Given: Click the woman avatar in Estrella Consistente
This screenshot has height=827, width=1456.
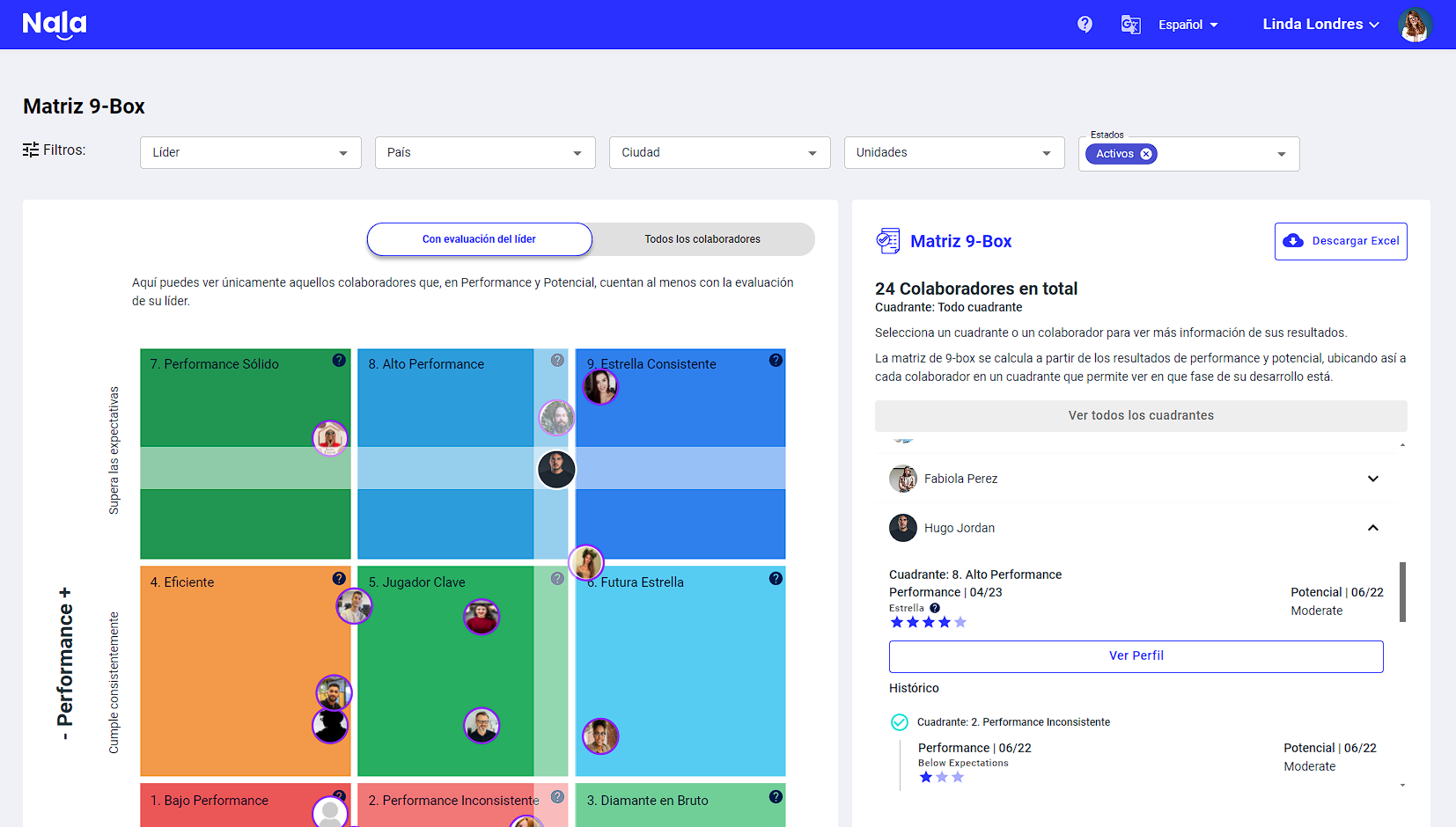Looking at the screenshot, I should [600, 386].
